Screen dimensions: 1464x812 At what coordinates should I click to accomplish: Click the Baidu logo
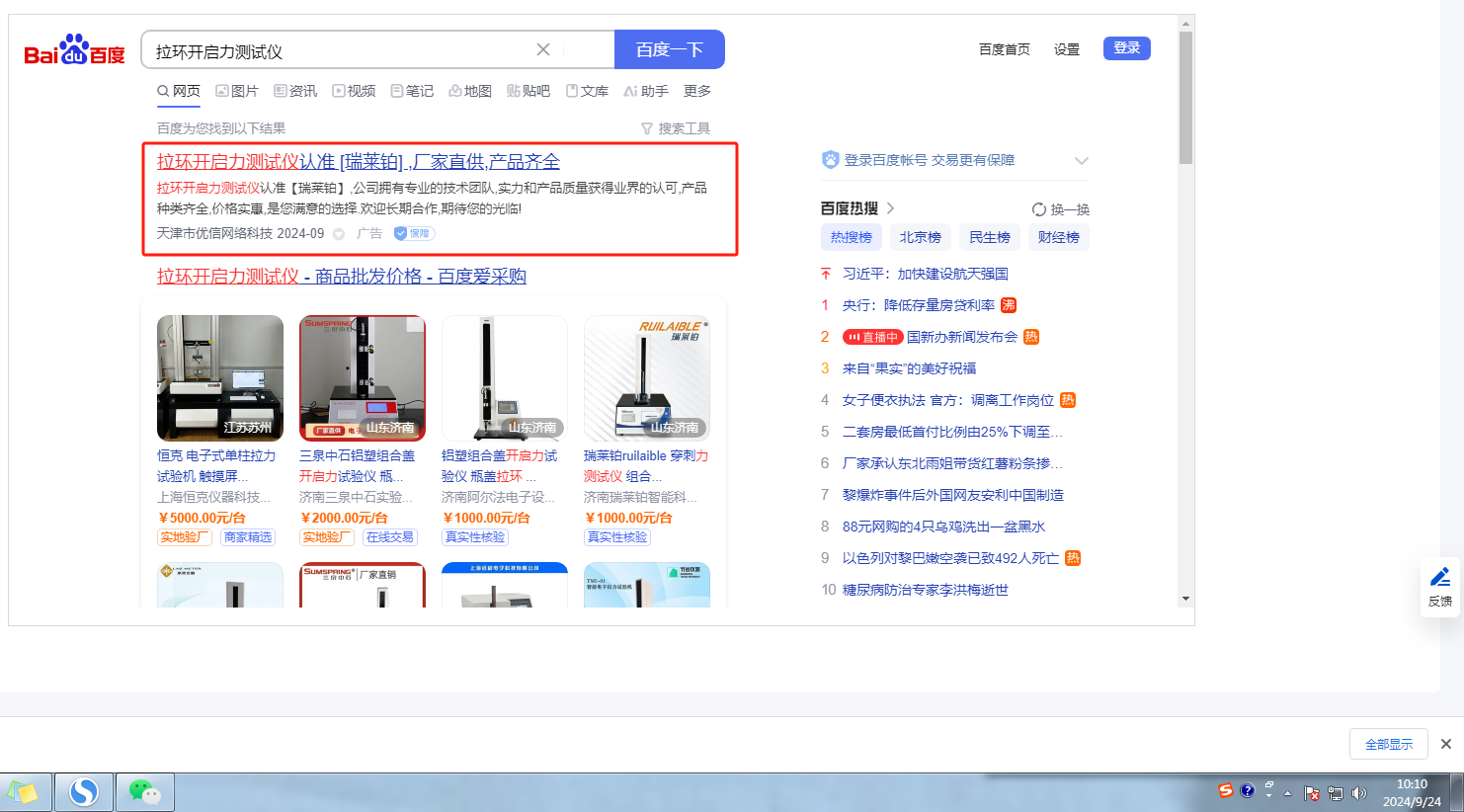click(x=75, y=49)
